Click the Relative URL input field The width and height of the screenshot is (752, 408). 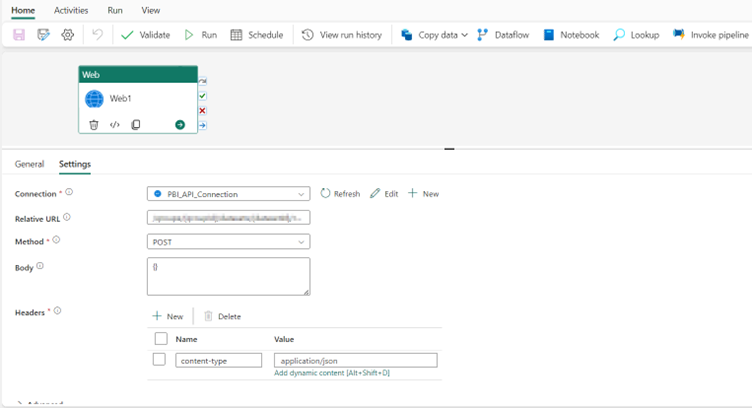228,218
